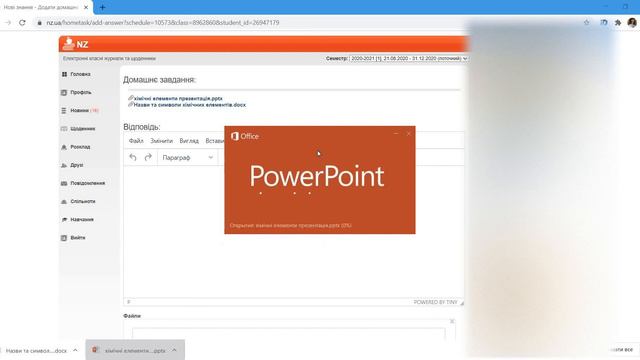Expand the Параграф format dropdown

click(188, 158)
